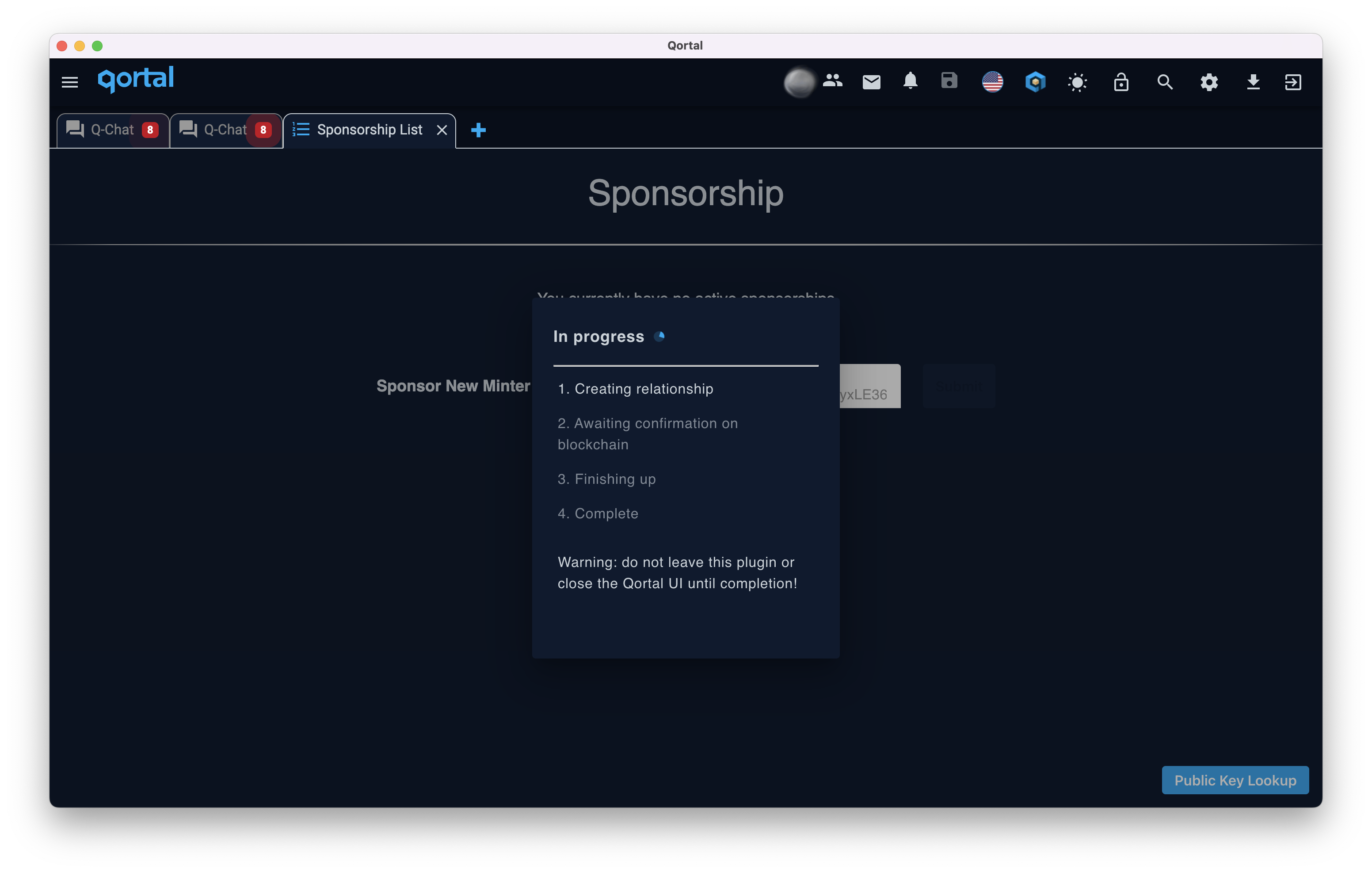Lock the screen with padlock icon
Screen dimensions: 1372x873
(1121, 82)
